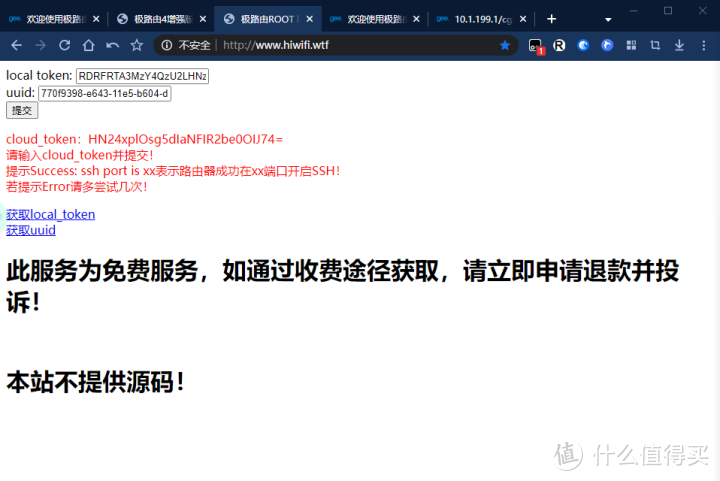Click the second blue round extension icon
The image size is (720, 481).
point(607,45)
